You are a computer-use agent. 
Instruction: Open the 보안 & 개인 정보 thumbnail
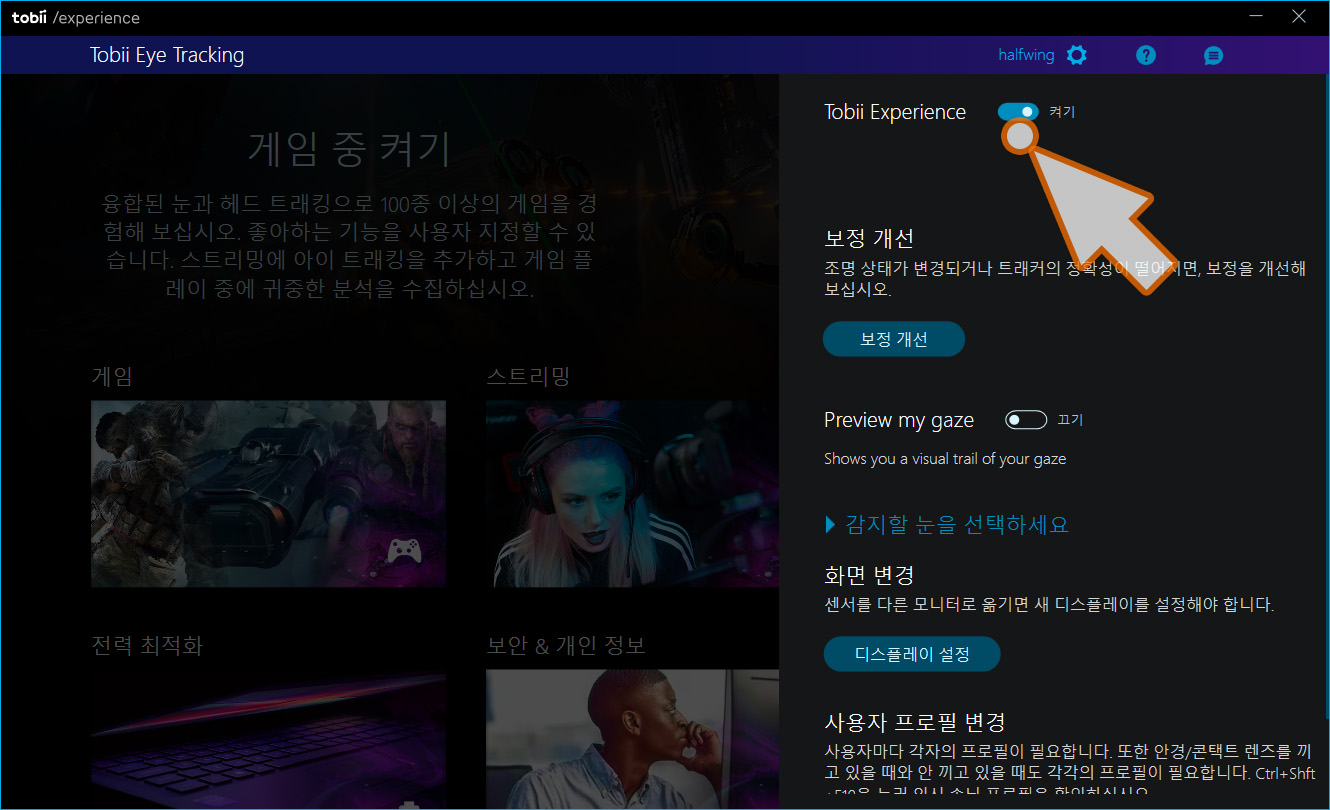[x=632, y=739]
